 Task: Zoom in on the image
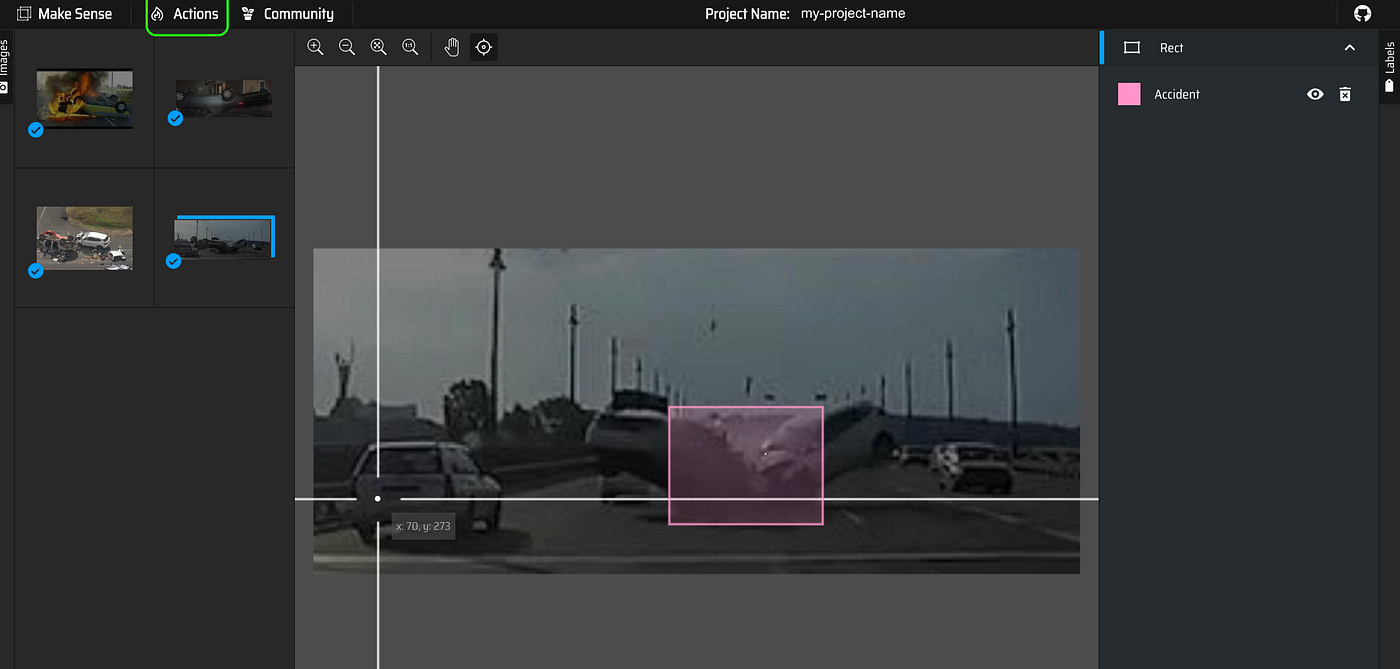pyautogui.click(x=315, y=47)
